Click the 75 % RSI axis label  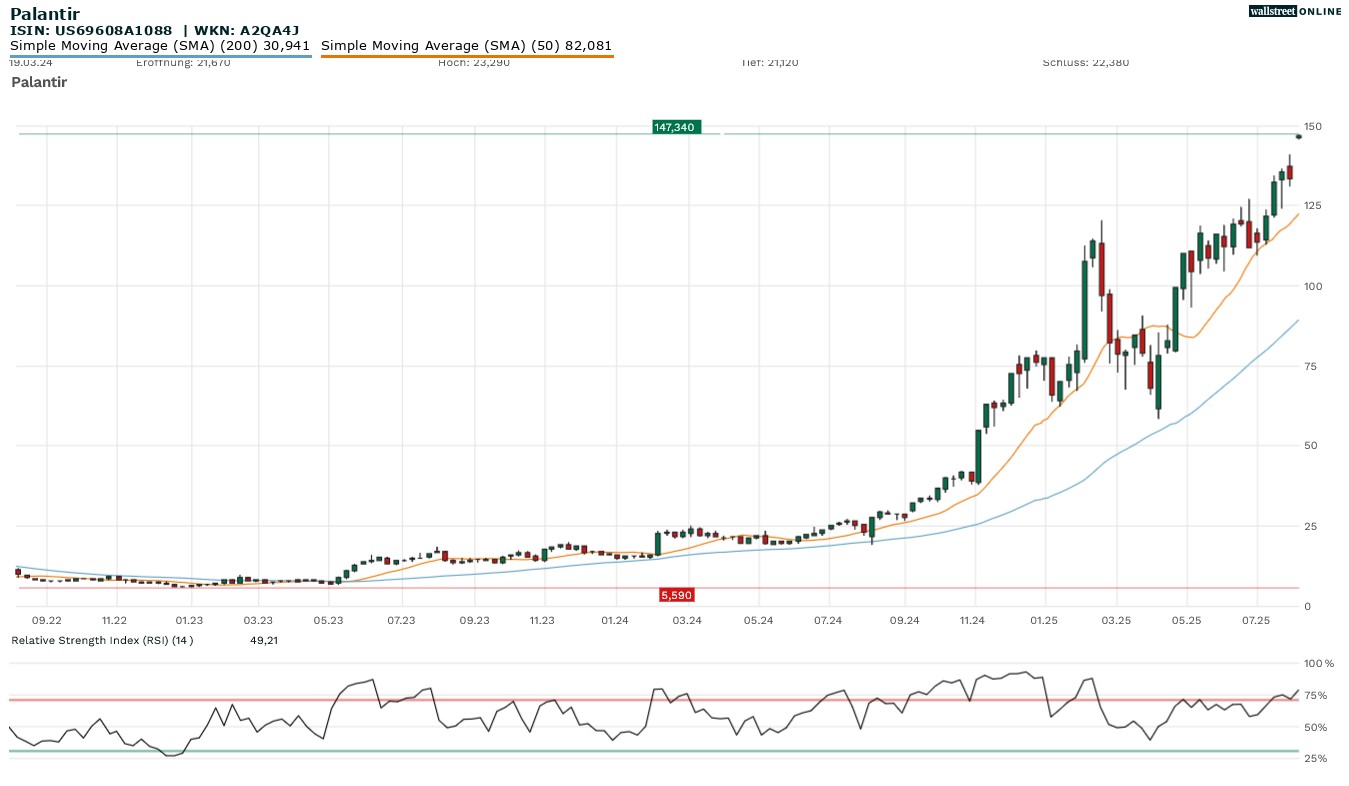(1316, 695)
